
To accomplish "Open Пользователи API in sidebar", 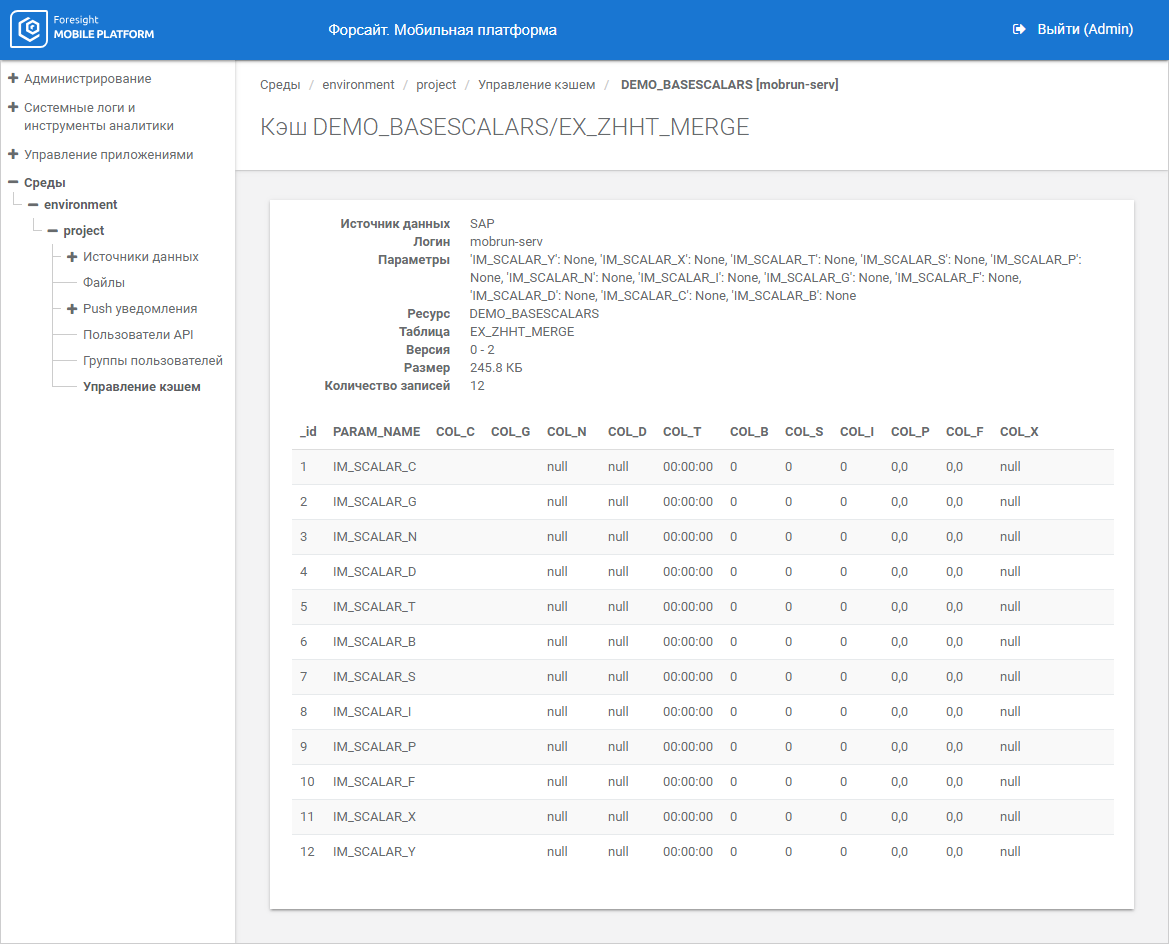I will click(138, 335).
